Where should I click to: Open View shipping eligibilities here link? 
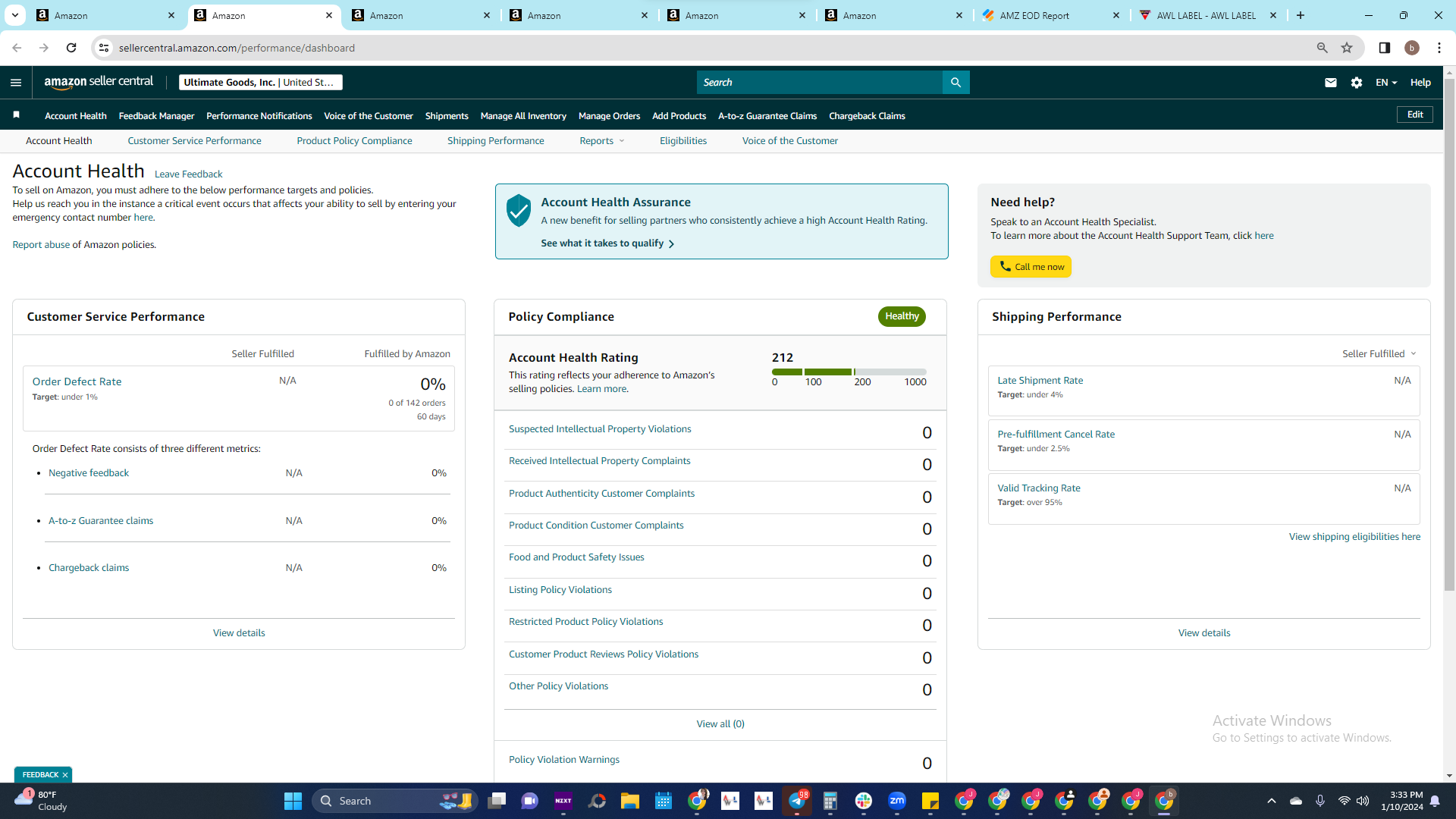click(x=1354, y=537)
